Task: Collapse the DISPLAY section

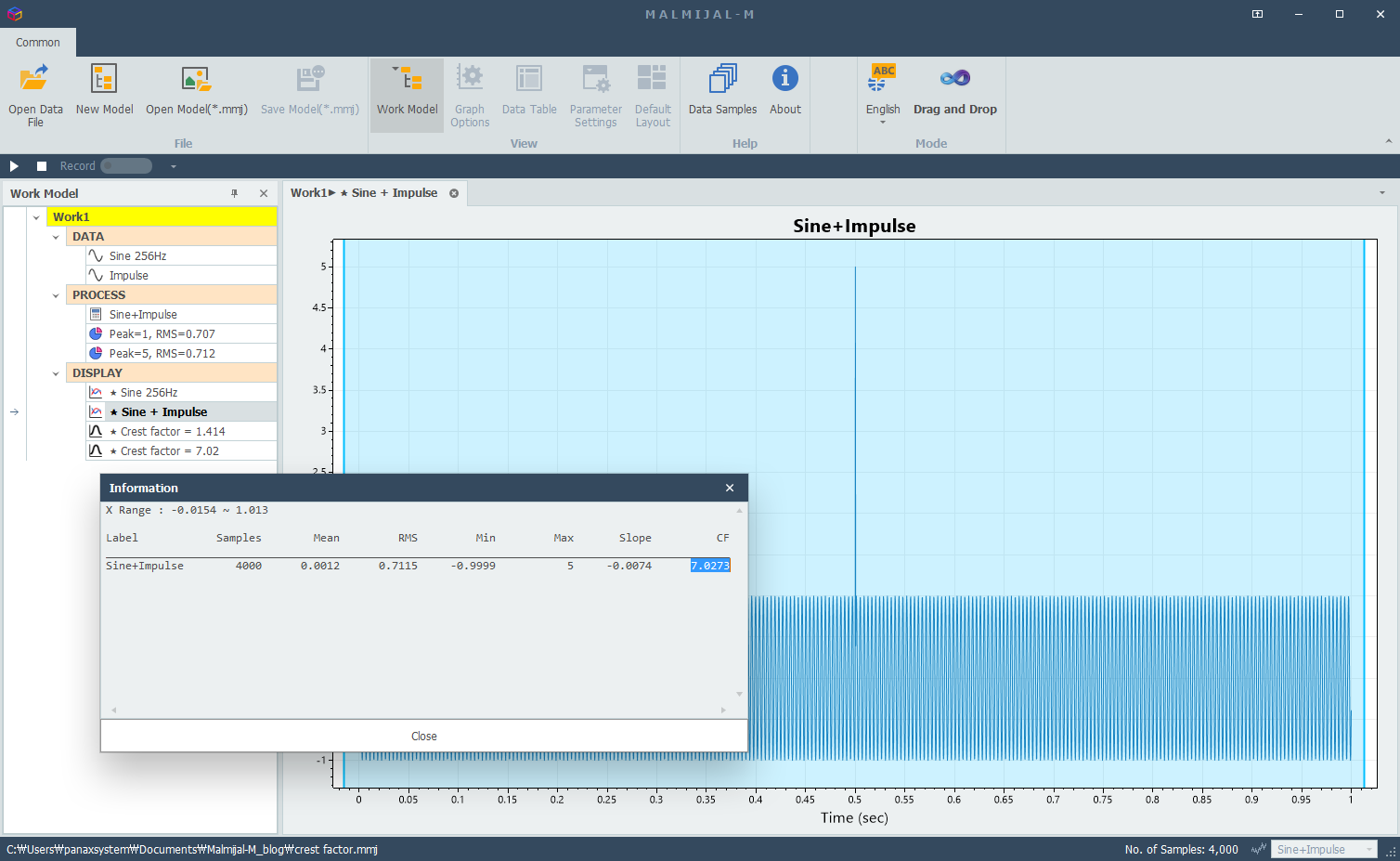Action: [x=56, y=373]
